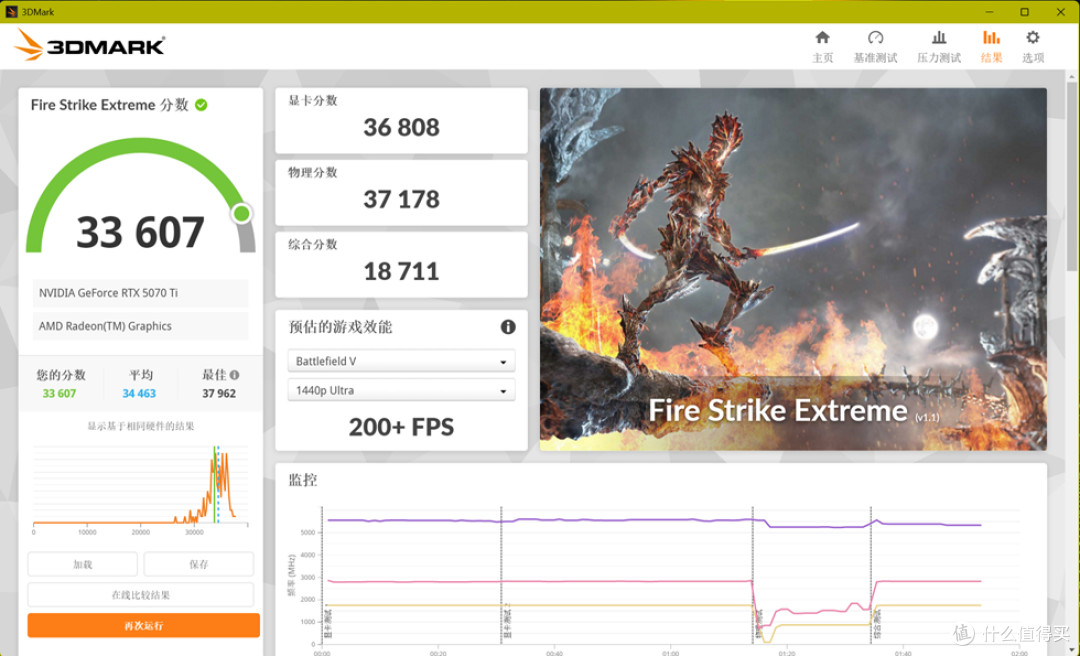
Task: Click the green score gauge knob
Action: point(241,214)
